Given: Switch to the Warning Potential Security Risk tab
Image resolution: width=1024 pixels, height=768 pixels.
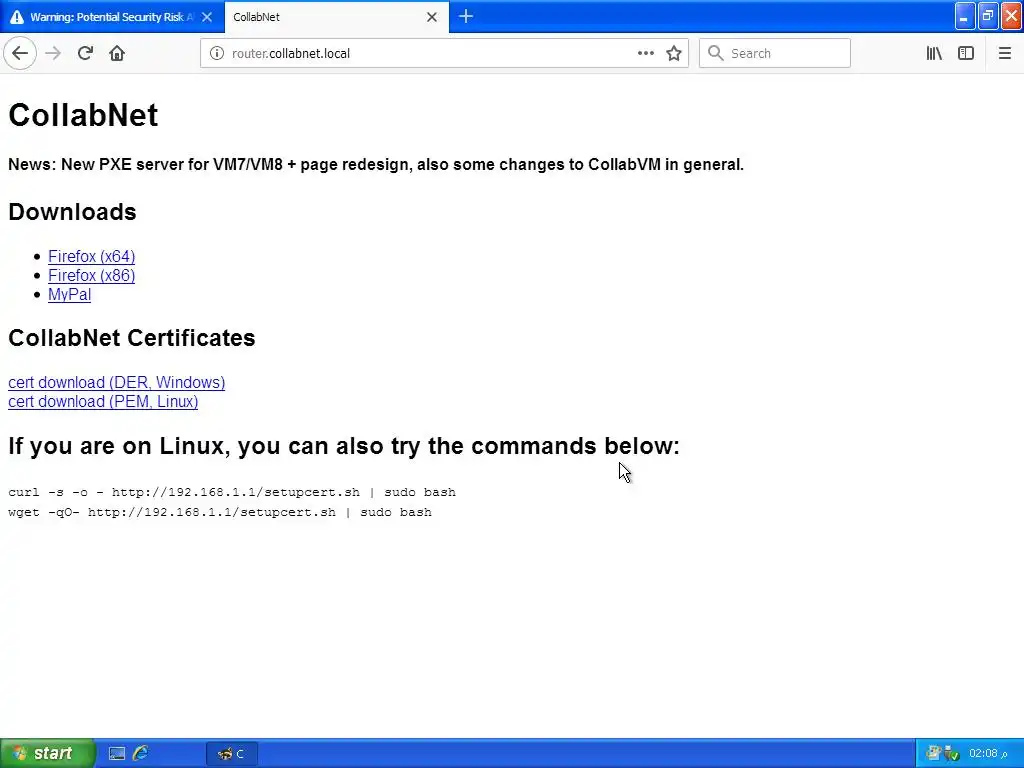Looking at the screenshot, I should click(112, 17).
